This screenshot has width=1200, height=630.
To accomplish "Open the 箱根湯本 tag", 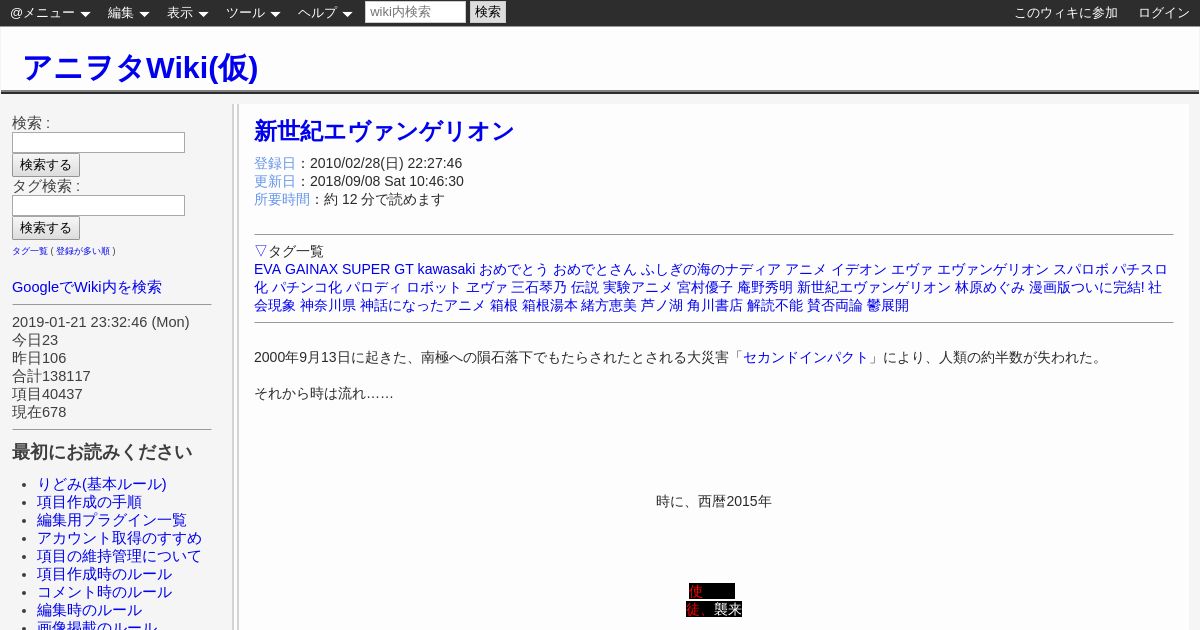I will pyautogui.click(x=550, y=306).
